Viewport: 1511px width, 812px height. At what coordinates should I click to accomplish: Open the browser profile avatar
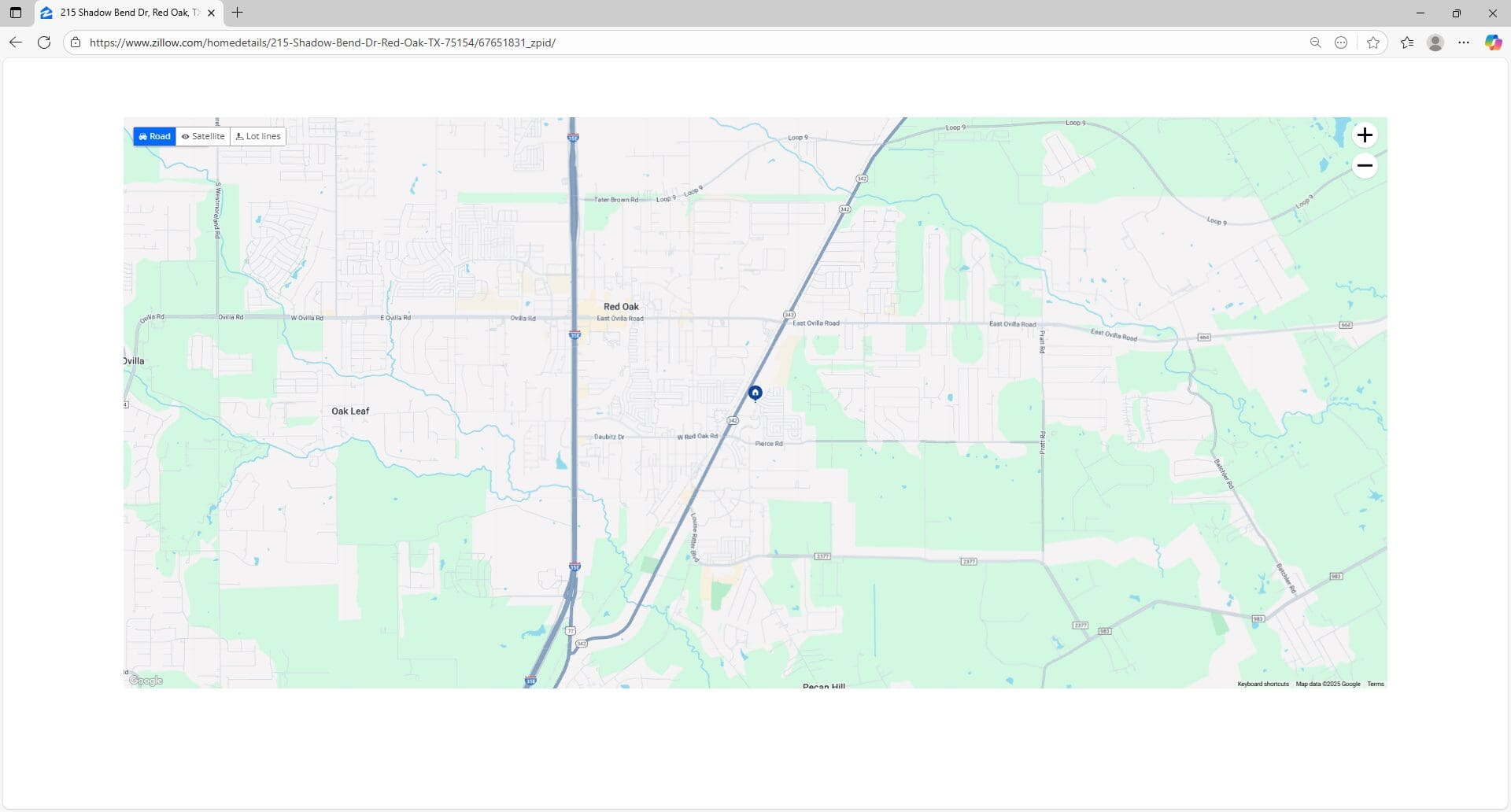tap(1435, 42)
